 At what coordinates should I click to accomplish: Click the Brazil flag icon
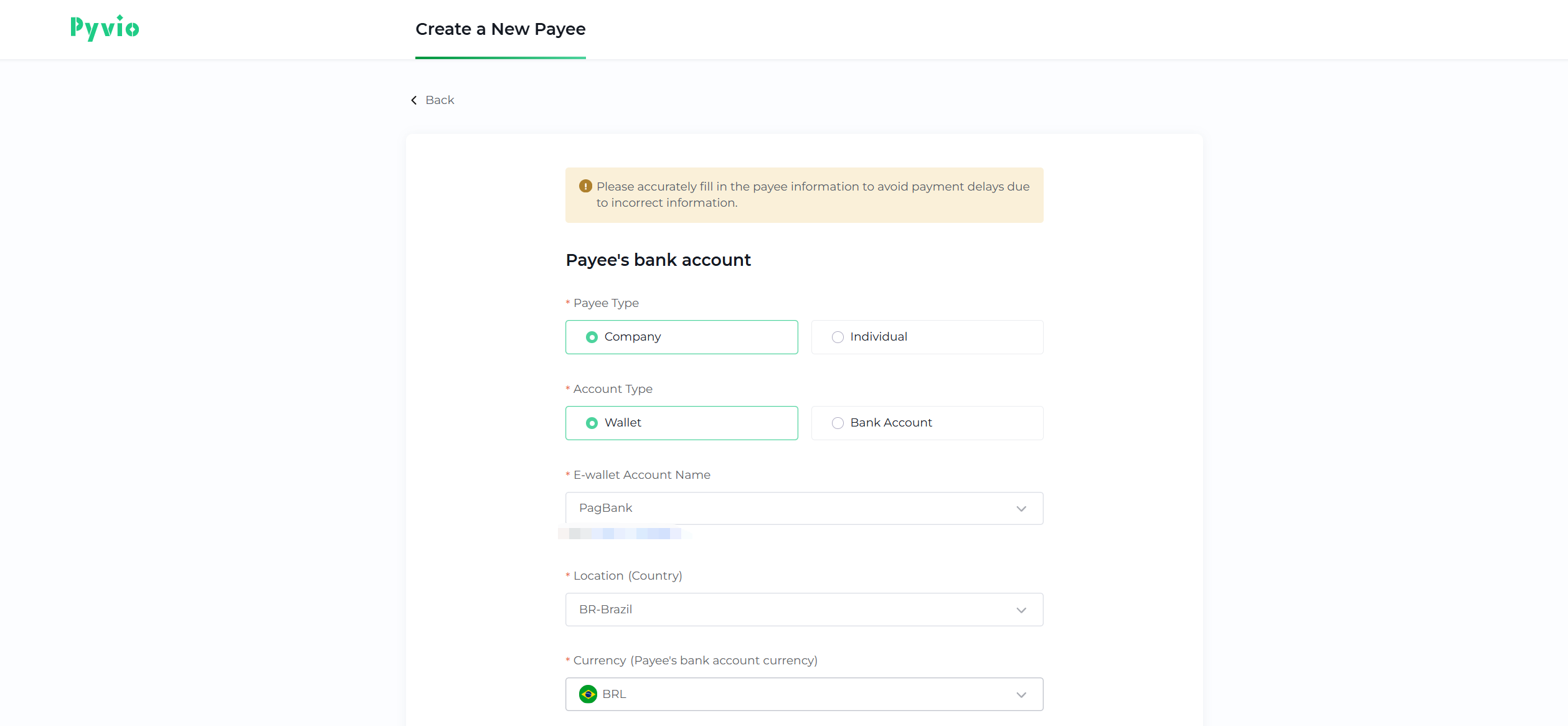[x=588, y=694]
